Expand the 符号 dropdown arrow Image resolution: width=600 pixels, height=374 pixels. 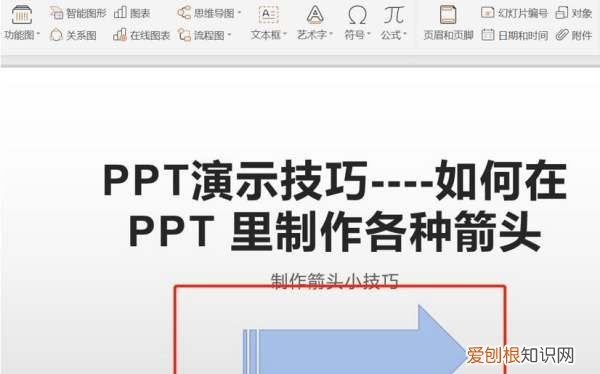368,34
